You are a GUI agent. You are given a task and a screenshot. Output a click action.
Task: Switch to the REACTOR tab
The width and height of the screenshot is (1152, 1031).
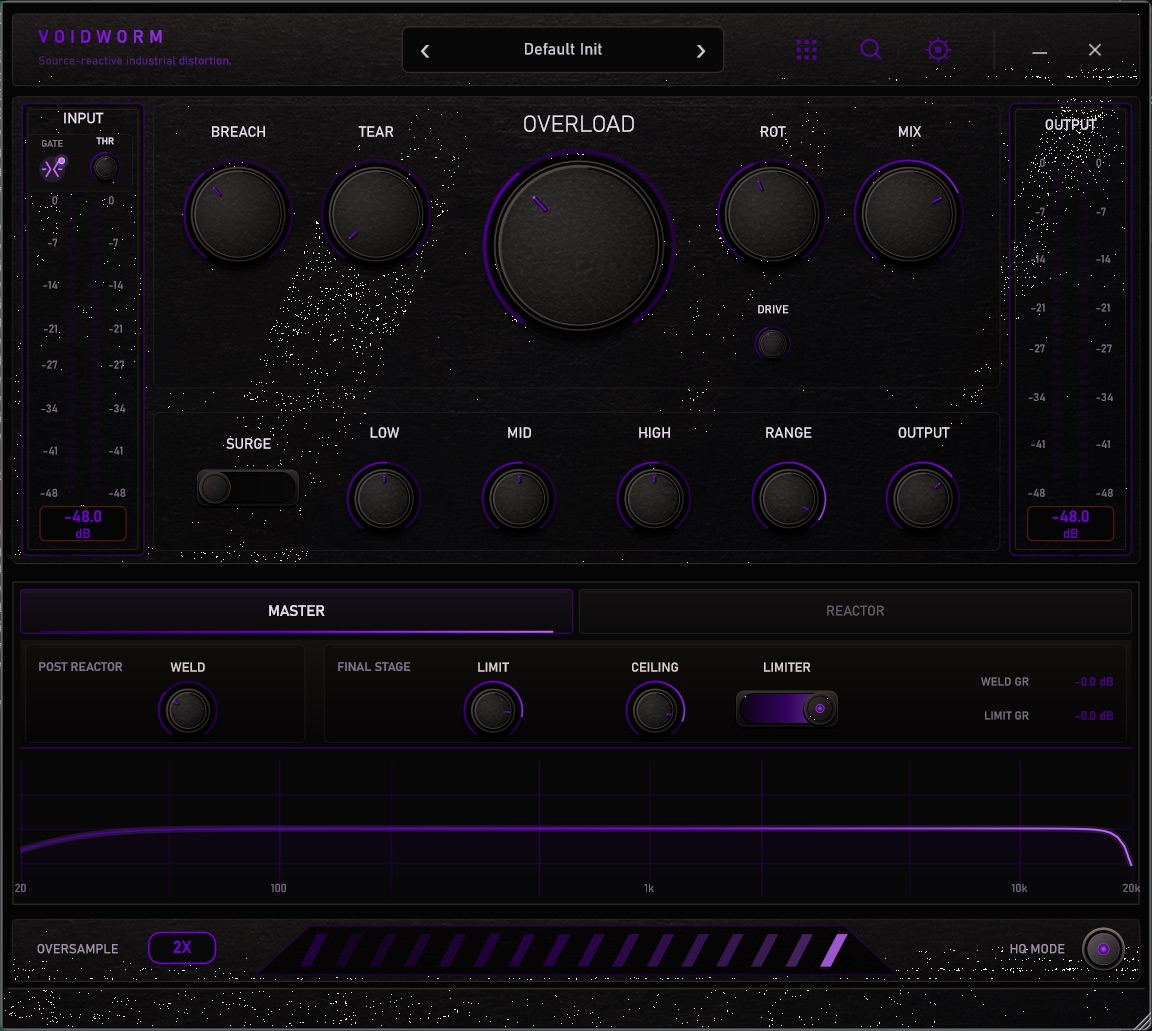click(x=855, y=611)
